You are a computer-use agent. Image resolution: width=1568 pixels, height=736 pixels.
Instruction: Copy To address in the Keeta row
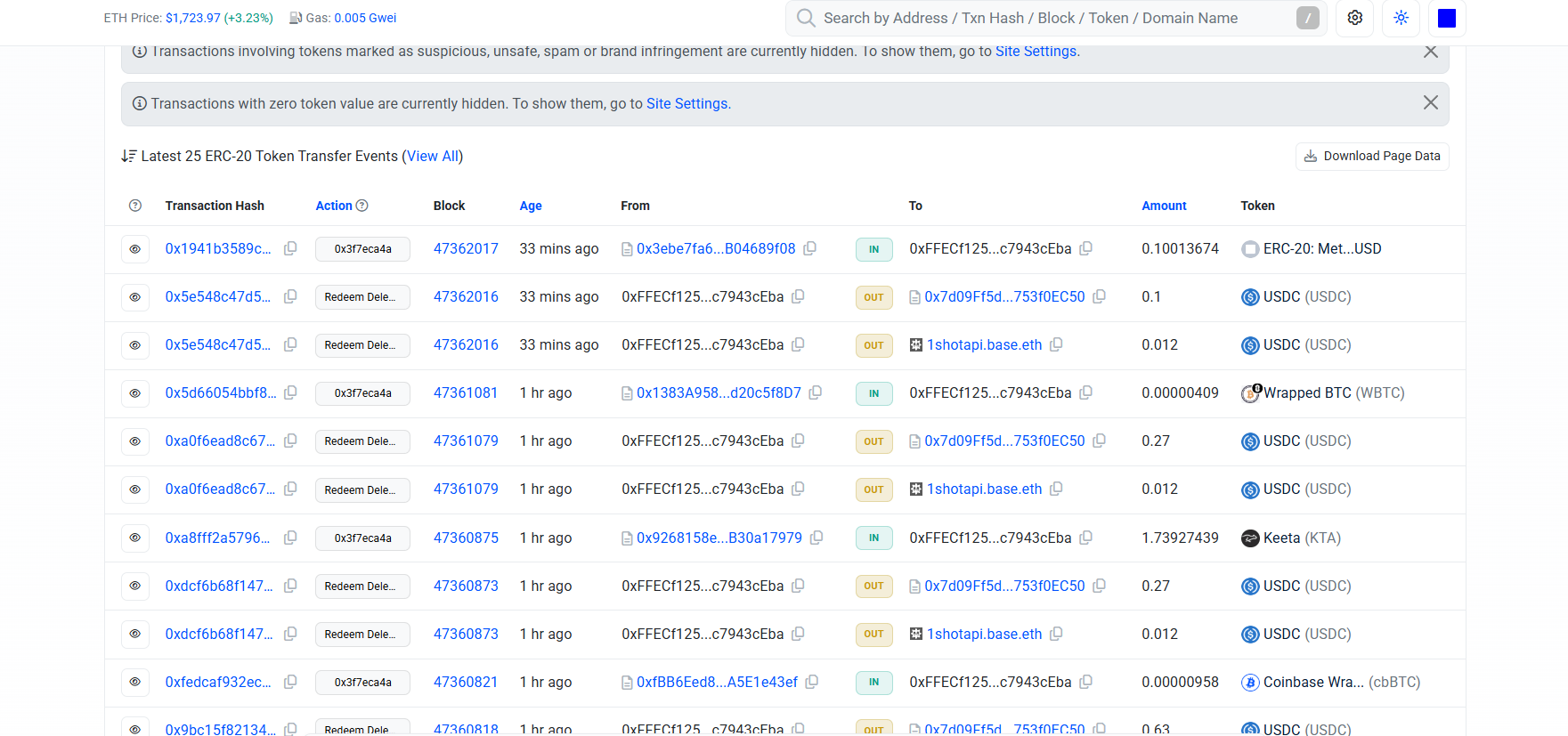[1085, 538]
